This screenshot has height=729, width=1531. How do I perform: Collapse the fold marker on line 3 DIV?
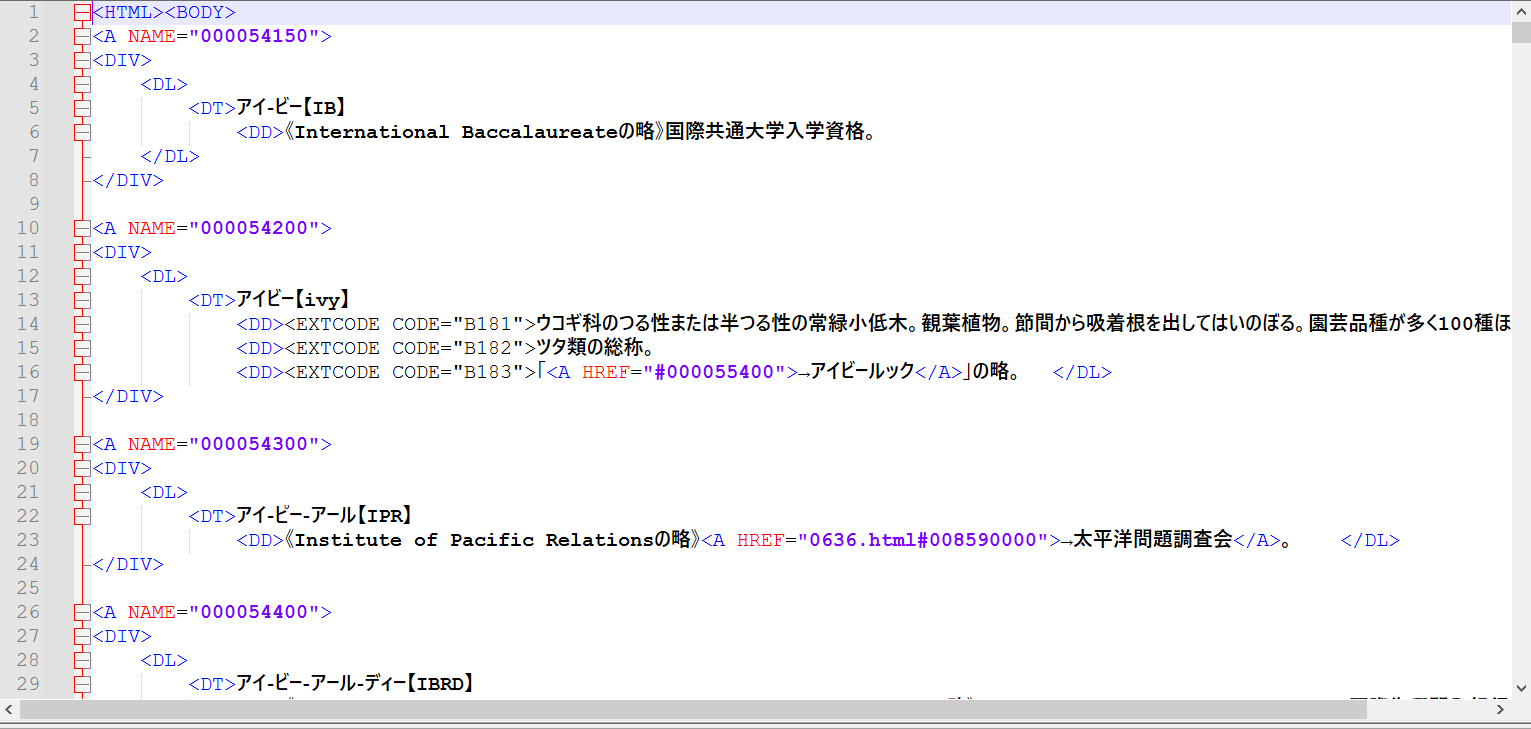click(81, 60)
